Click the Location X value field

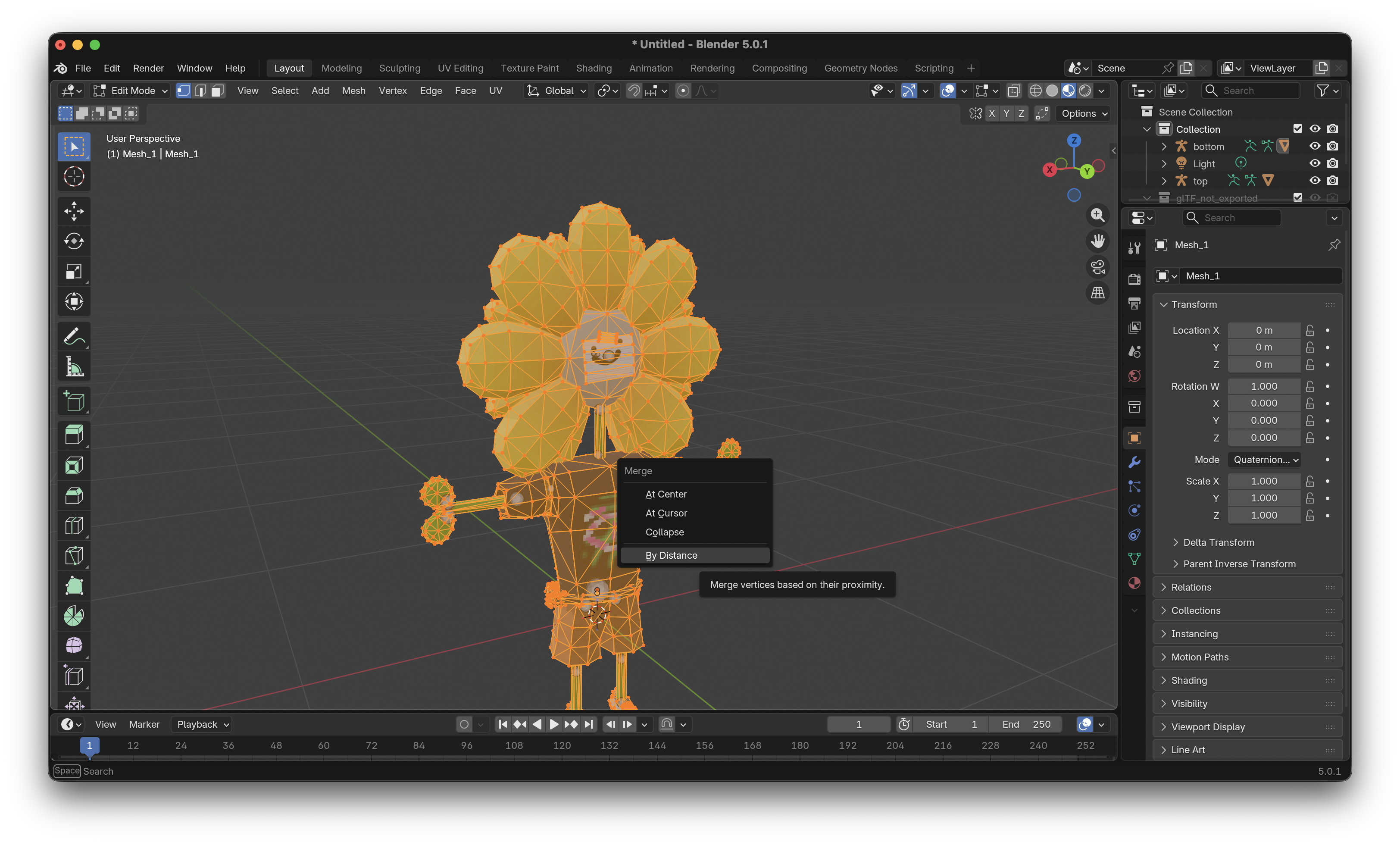pos(1264,330)
